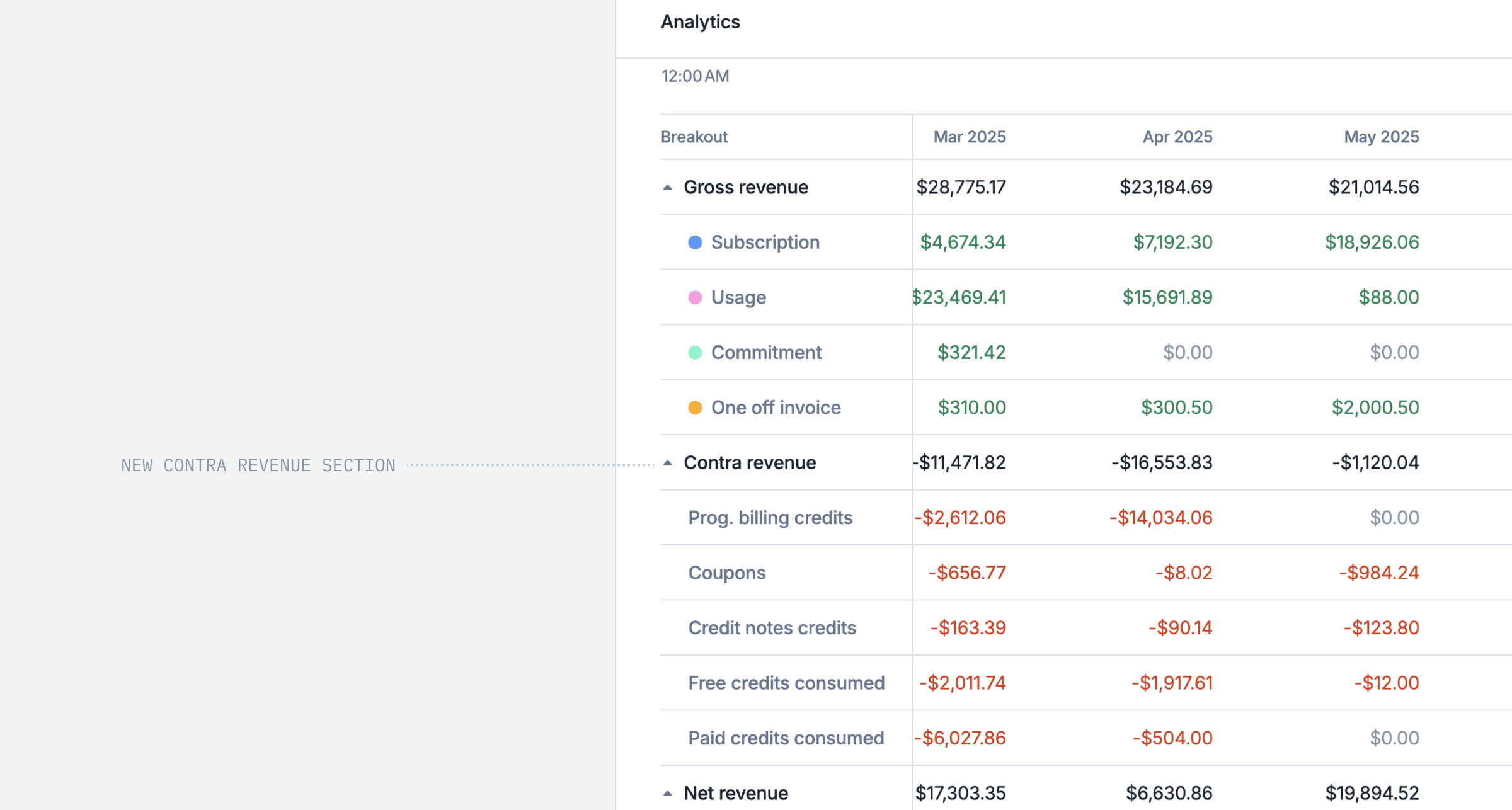1512x810 pixels.
Task: Click the green Commitment color dot
Action: pyautogui.click(x=695, y=353)
